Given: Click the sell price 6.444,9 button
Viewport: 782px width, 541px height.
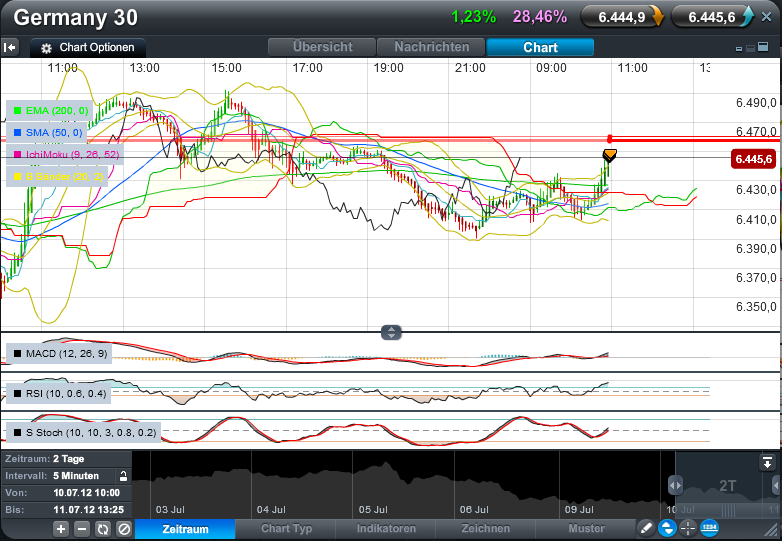Looking at the screenshot, I should [x=623, y=17].
